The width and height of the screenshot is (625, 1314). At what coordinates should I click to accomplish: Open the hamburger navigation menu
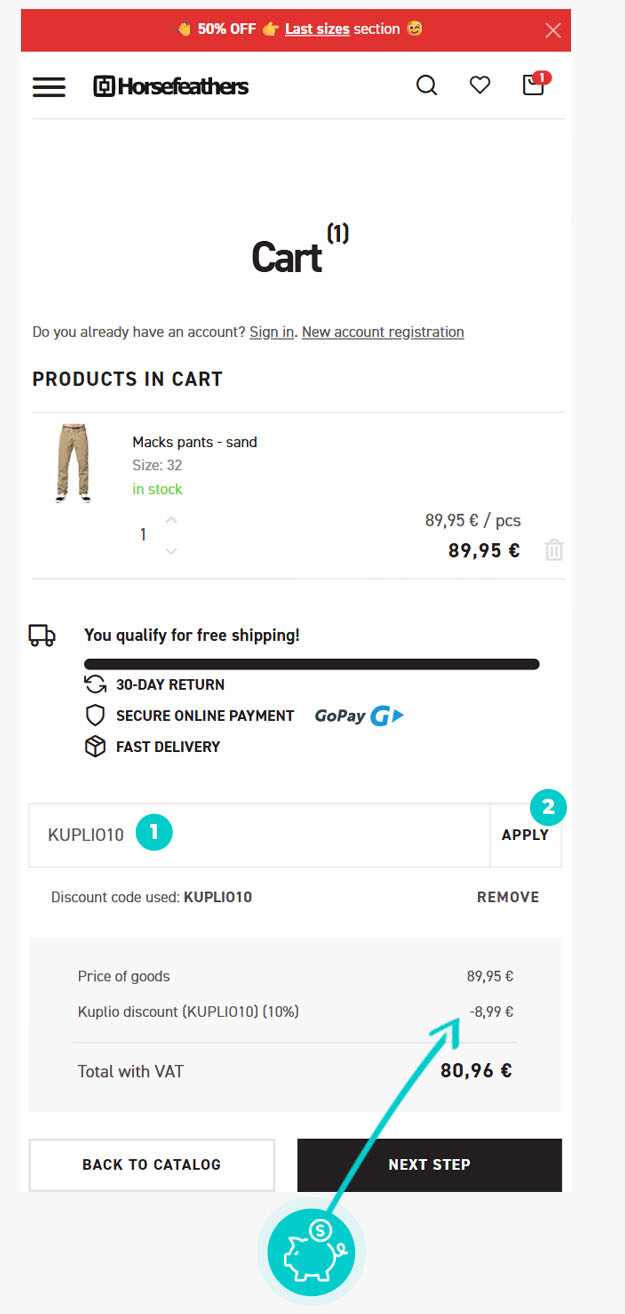pyautogui.click(x=49, y=86)
